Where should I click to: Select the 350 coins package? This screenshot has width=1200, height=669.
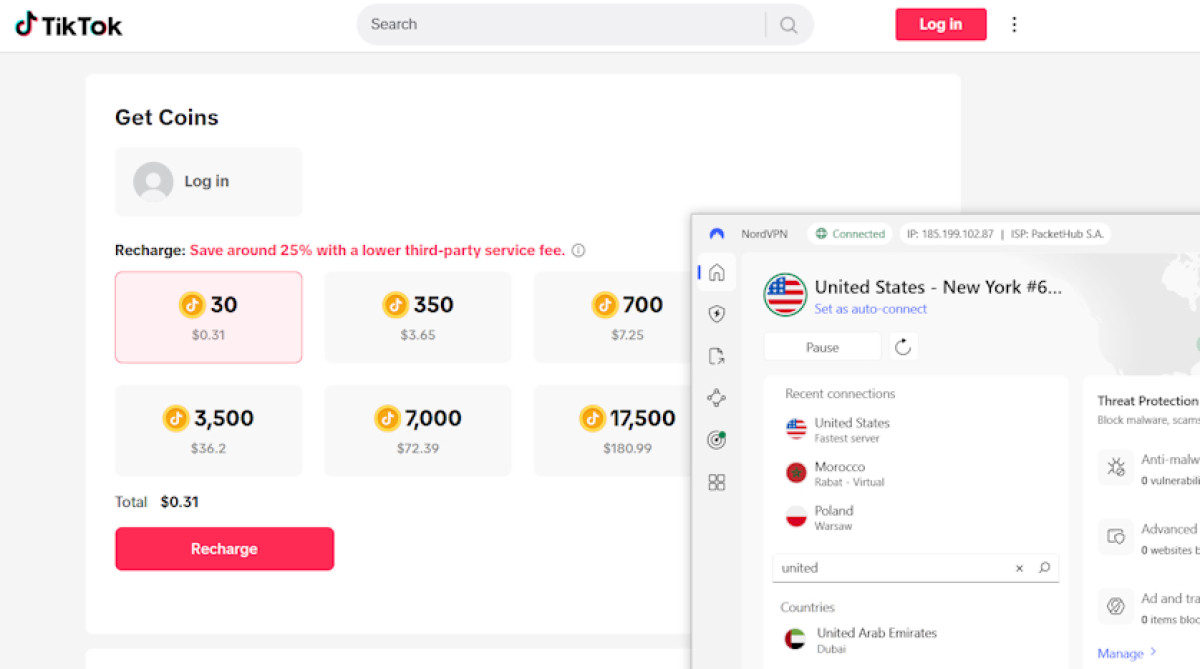click(418, 317)
